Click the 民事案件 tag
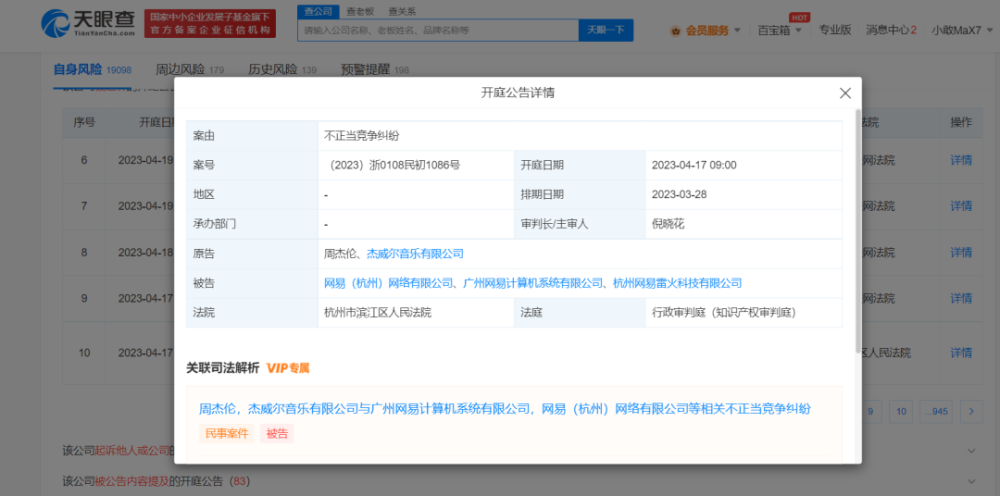This screenshot has width=1000, height=496. [226, 433]
